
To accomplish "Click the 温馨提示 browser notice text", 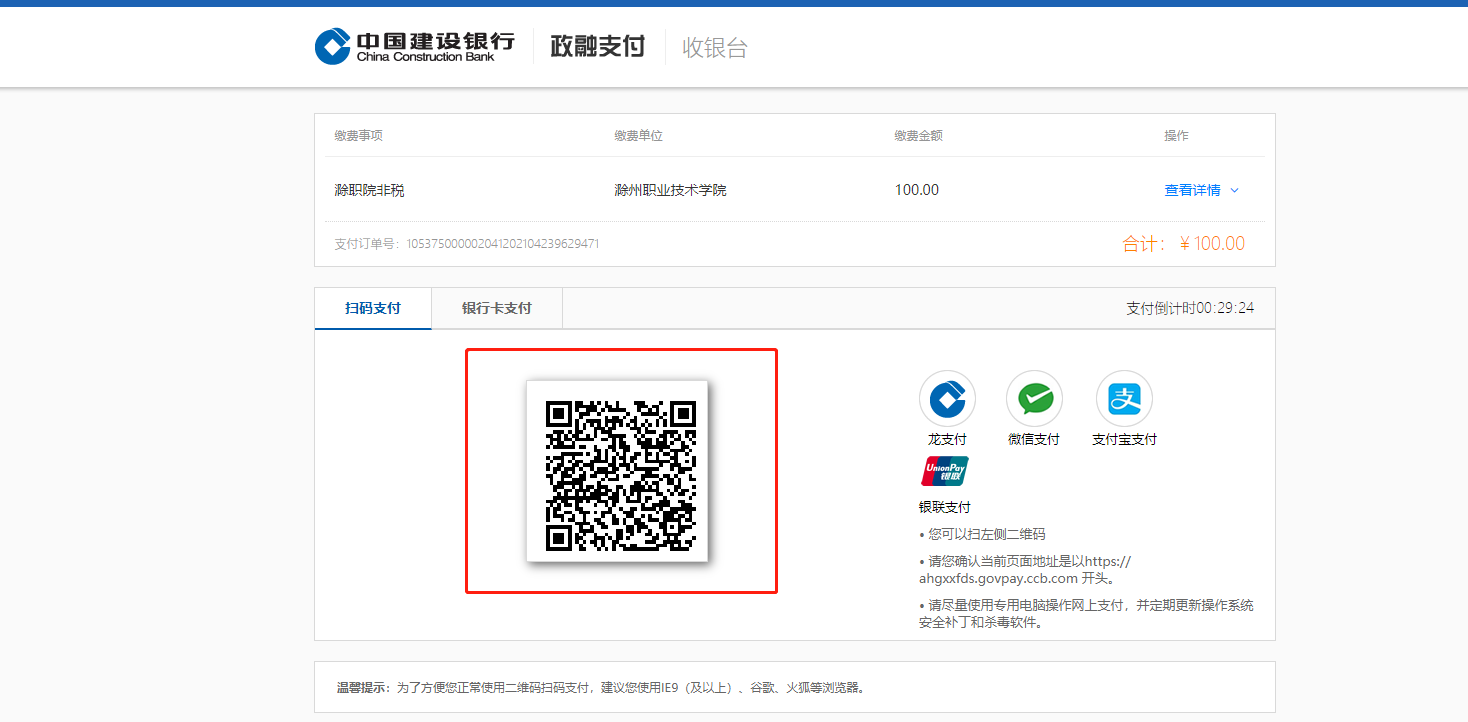I will point(600,687).
